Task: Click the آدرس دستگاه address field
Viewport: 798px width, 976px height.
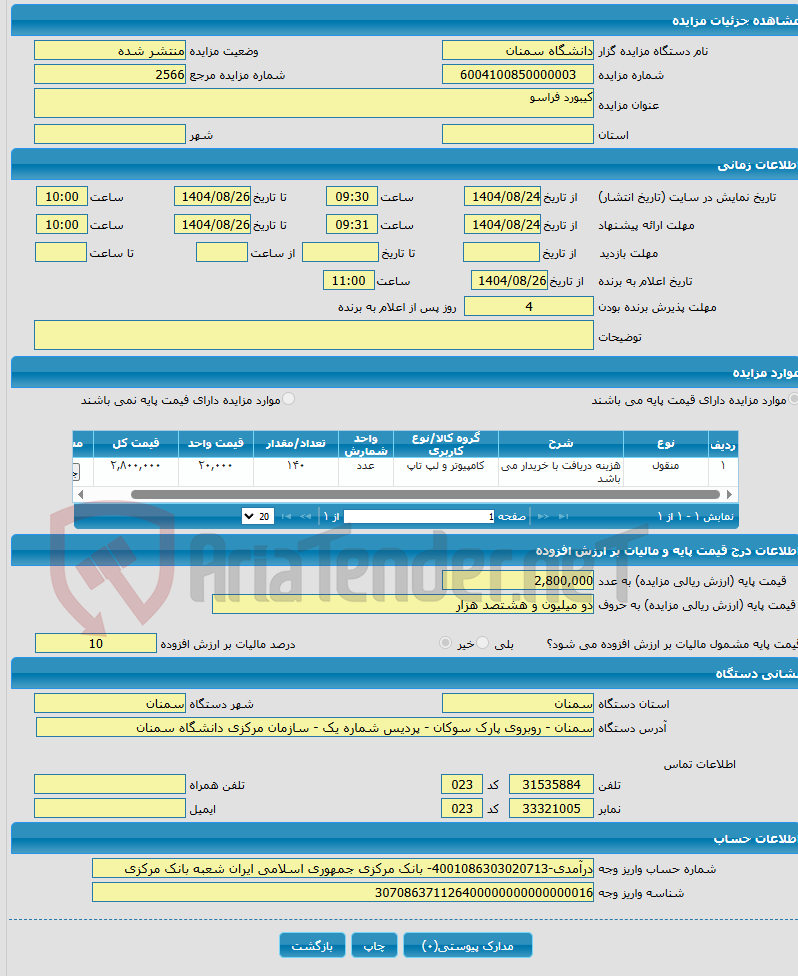Action: click(x=315, y=727)
